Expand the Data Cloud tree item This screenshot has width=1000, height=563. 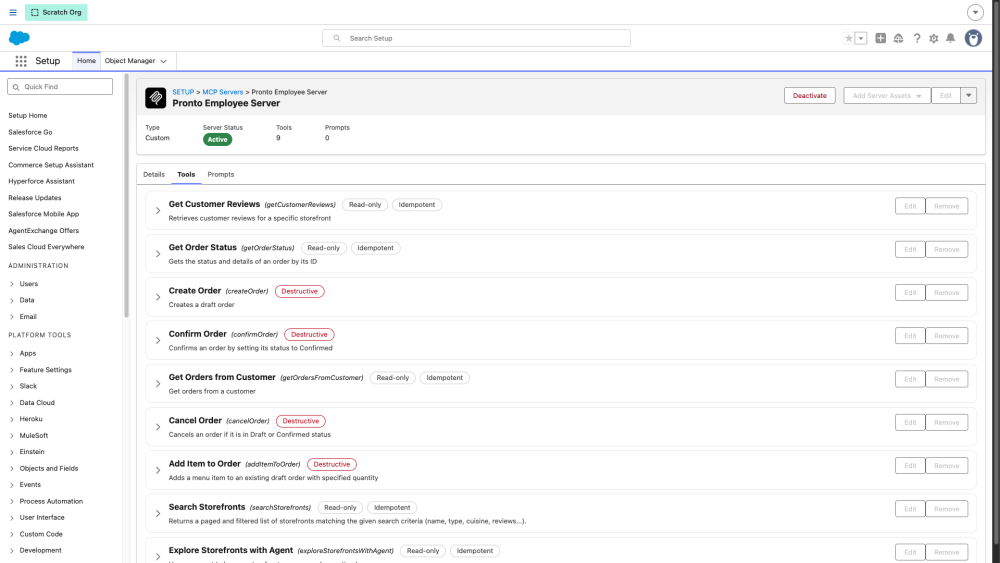pyautogui.click(x=11, y=403)
